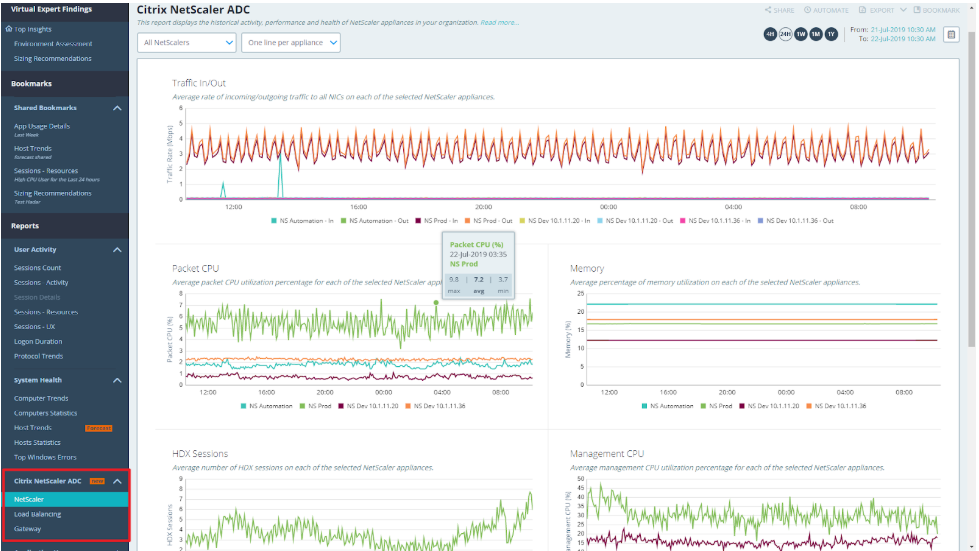979x551 pixels.
Task: Open the Computer Trends report
Action: click(41, 398)
